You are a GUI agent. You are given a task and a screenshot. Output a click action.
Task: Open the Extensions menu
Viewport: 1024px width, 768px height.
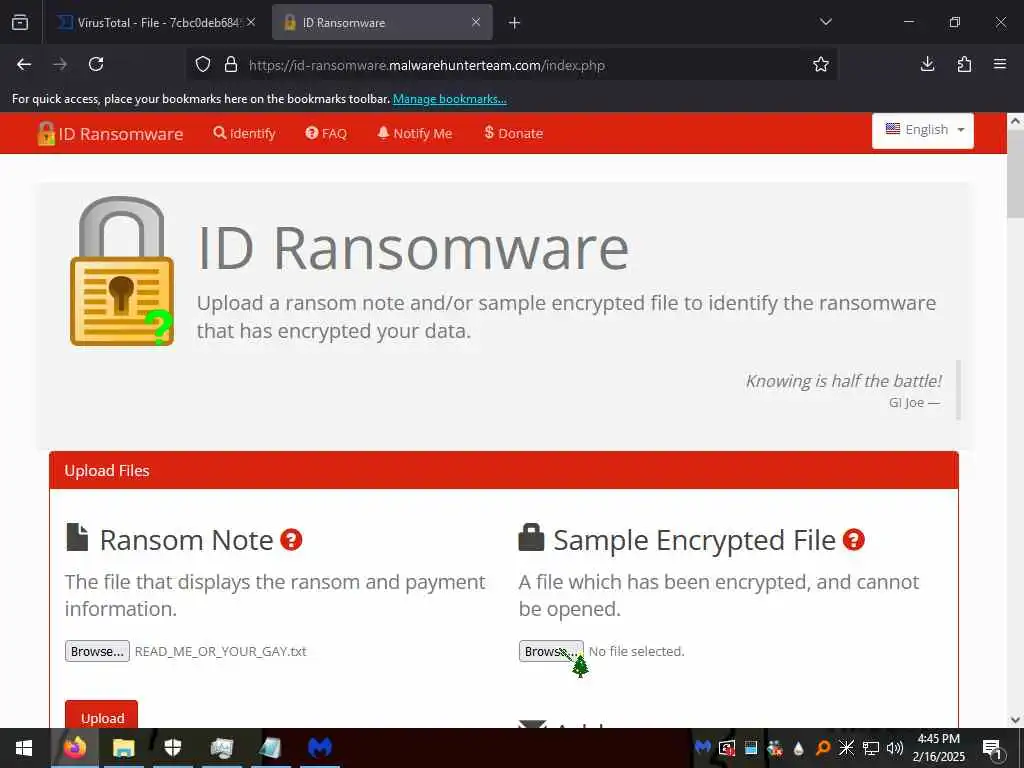coord(964,64)
